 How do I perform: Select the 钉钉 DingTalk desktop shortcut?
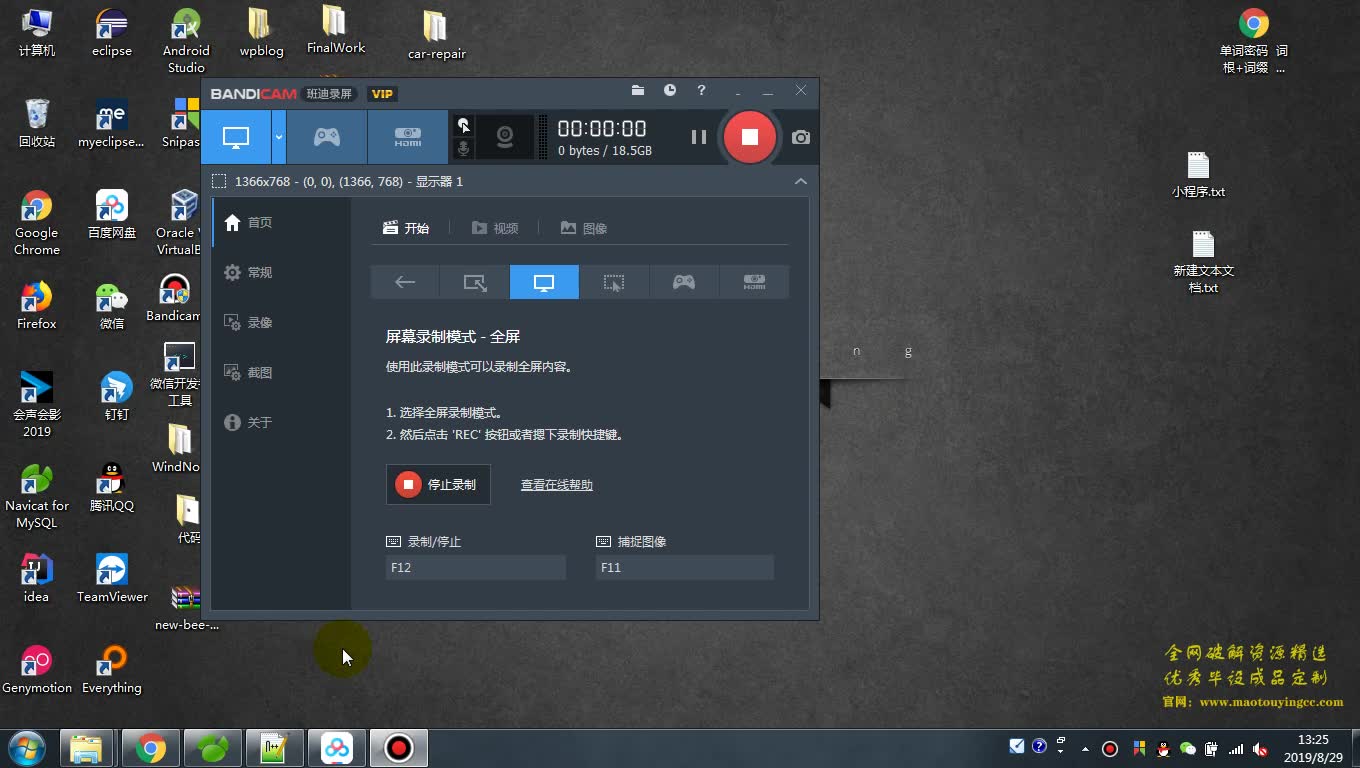click(x=117, y=396)
